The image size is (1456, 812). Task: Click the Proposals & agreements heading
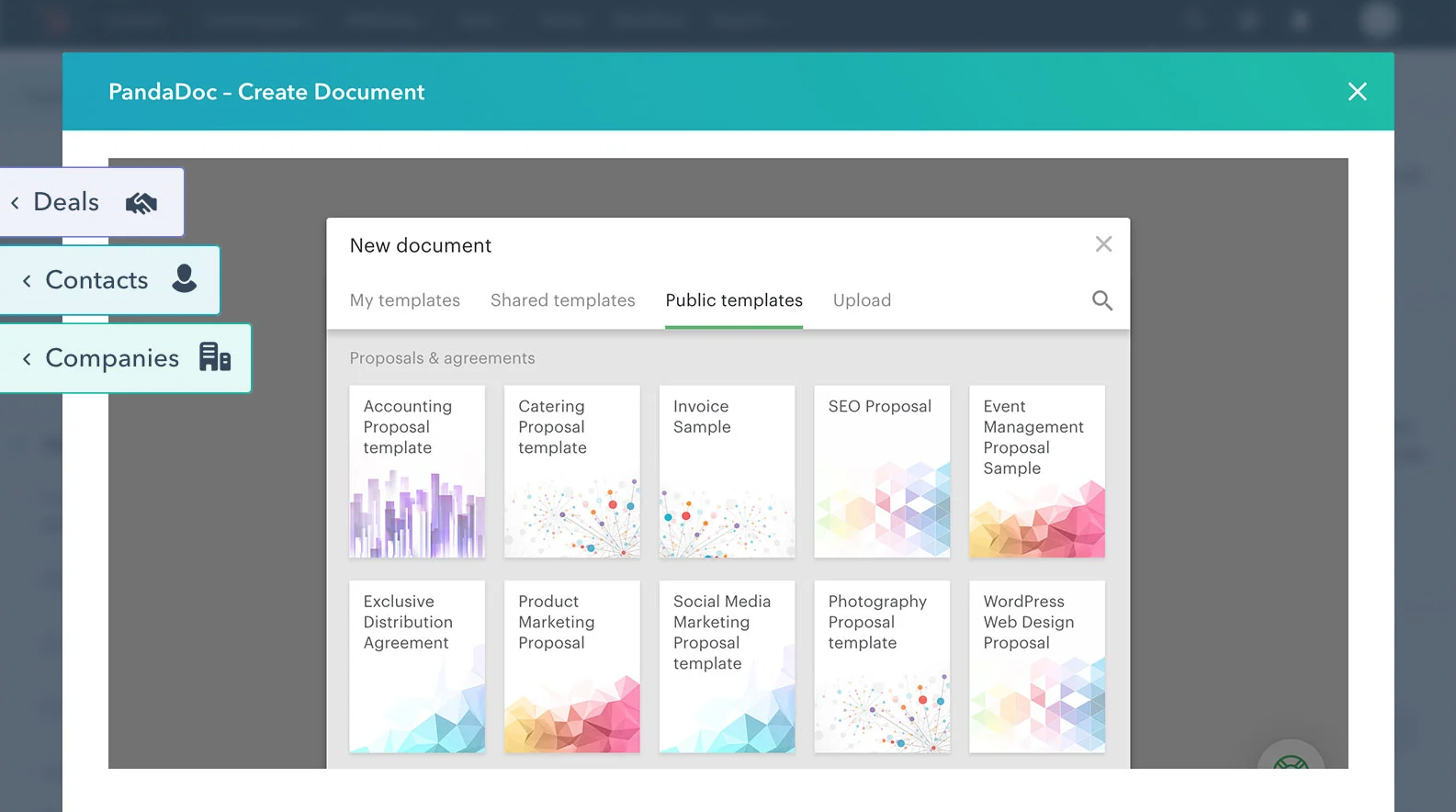pyautogui.click(x=442, y=358)
